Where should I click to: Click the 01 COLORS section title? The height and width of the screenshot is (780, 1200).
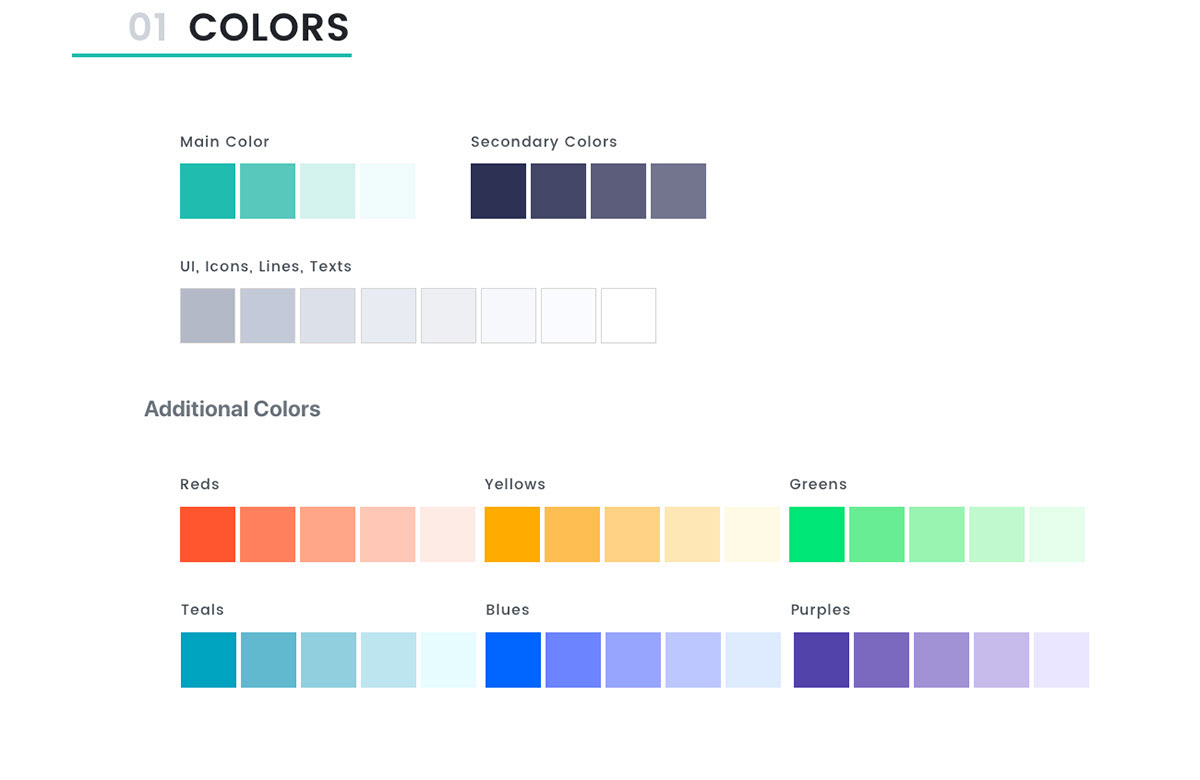(x=239, y=28)
